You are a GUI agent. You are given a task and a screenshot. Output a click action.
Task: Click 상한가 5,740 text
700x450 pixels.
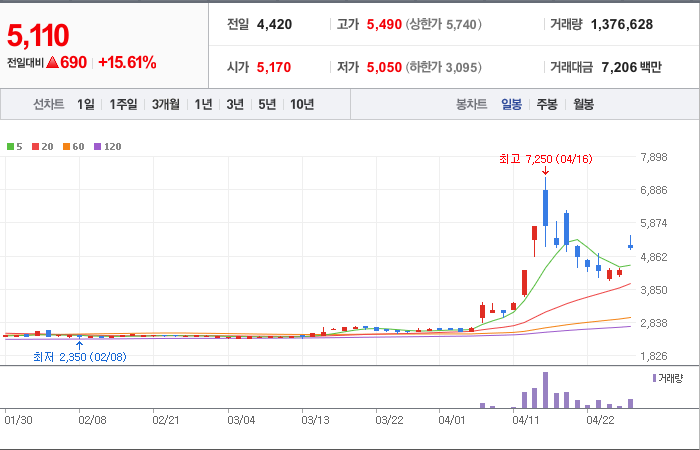tap(444, 24)
